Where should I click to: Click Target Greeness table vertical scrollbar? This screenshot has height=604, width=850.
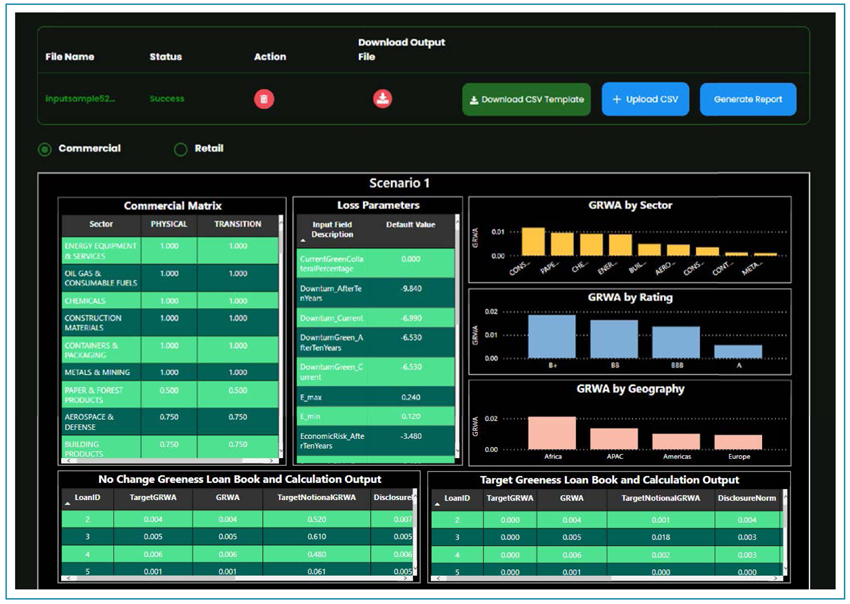click(x=785, y=531)
